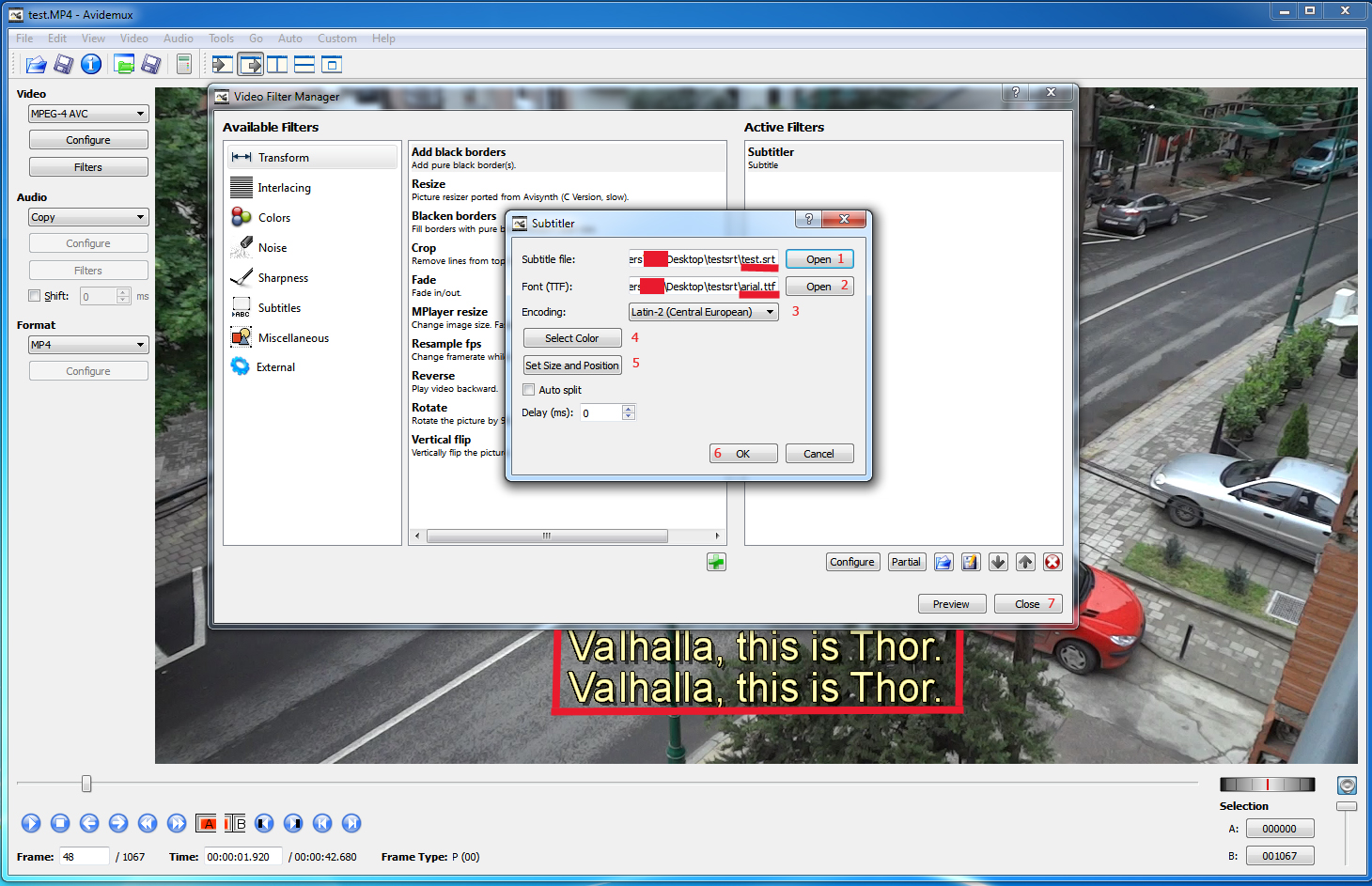Switch to output-only display mode icon
The image size is (1372, 886).
pyautogui.click(x=251, y=64)
